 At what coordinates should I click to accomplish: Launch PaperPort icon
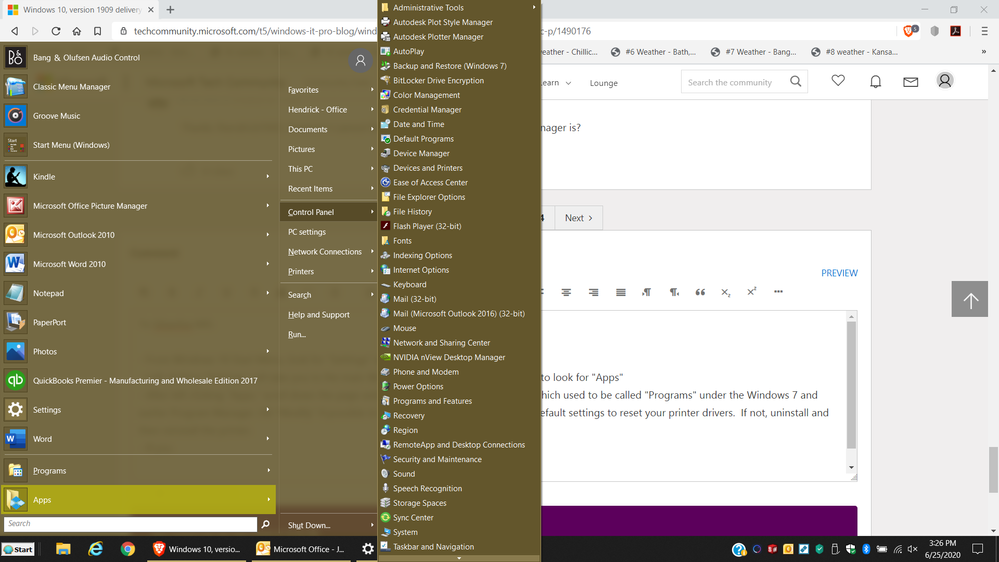[x=15, y=322]
